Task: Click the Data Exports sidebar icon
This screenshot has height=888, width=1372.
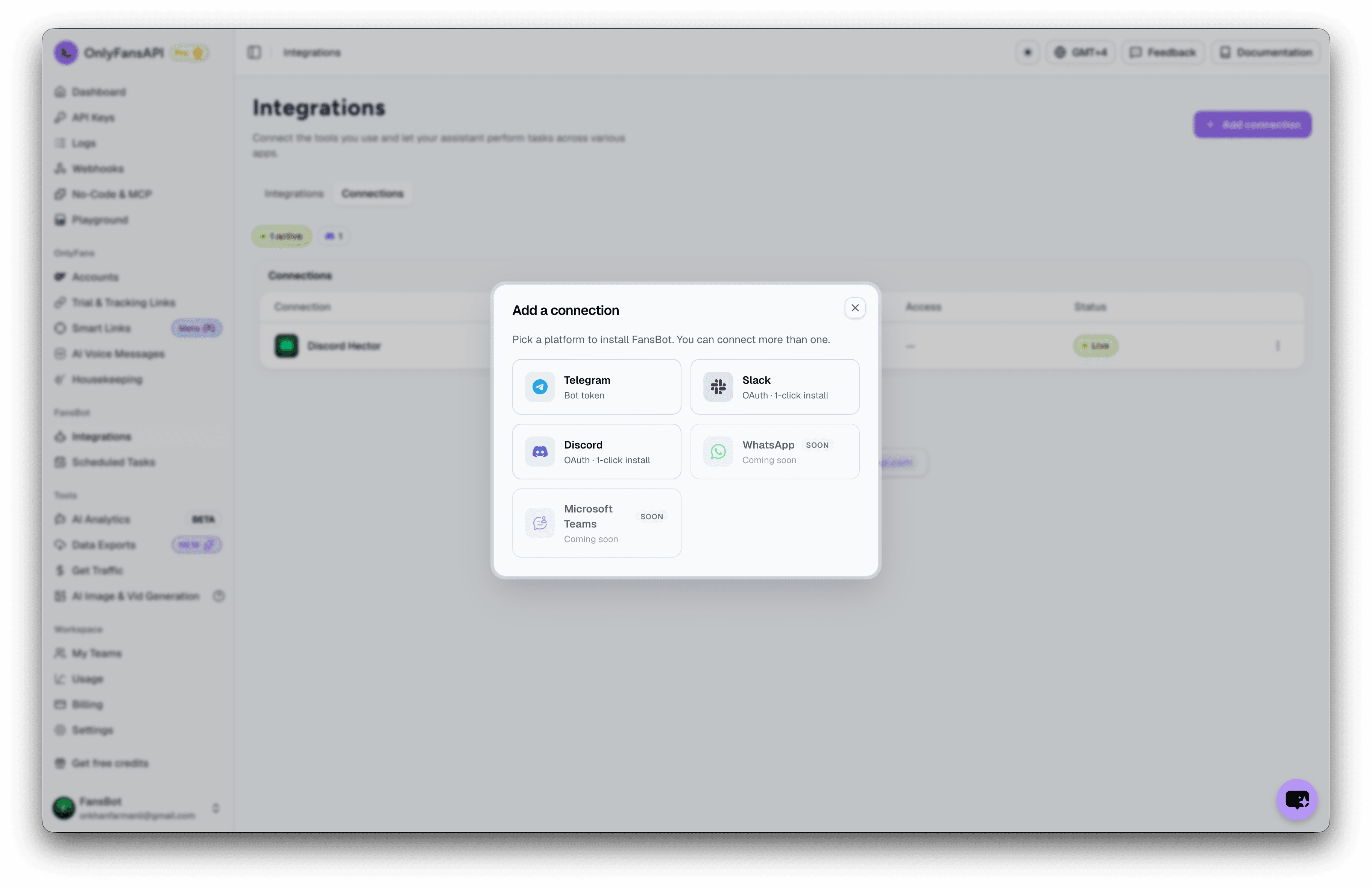Action: click(x=60, y=545)
